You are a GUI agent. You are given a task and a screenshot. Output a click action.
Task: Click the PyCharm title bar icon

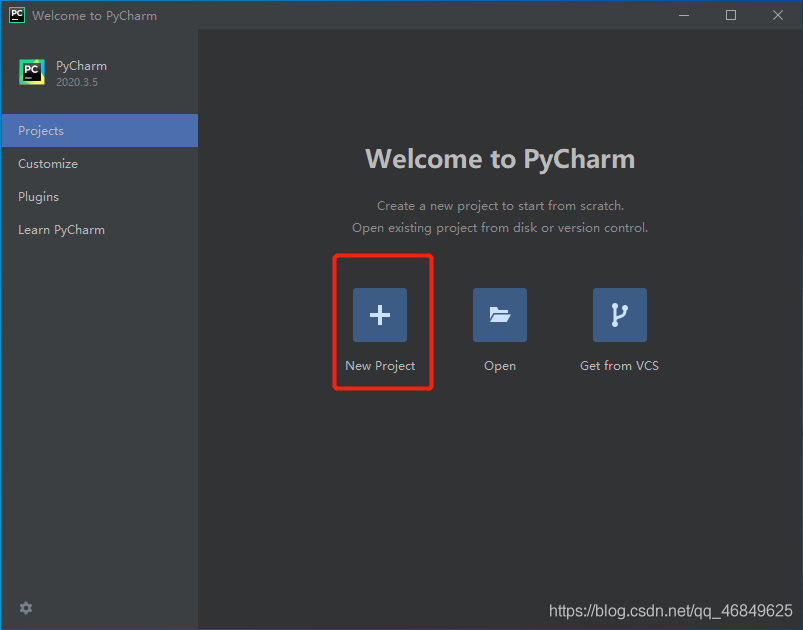coord(17,15)
